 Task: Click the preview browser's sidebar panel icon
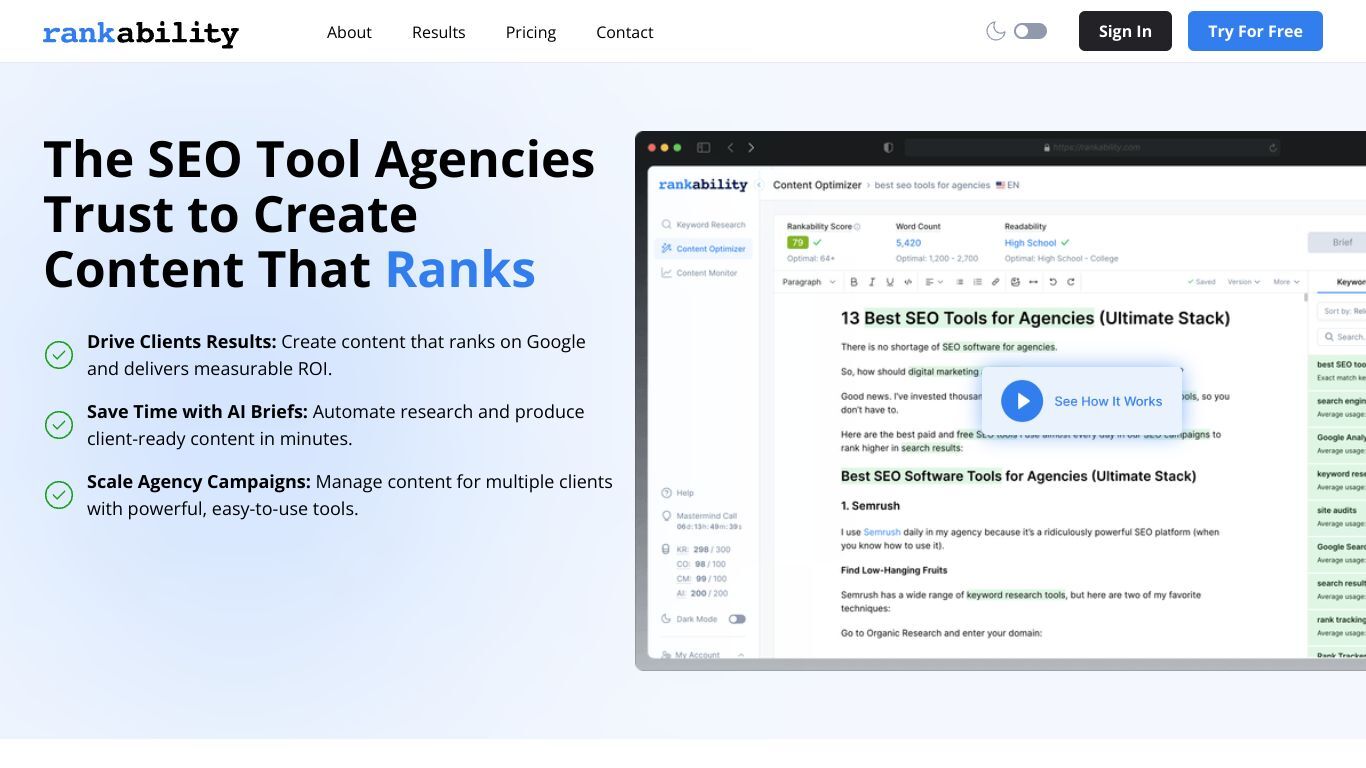point(703,147)
